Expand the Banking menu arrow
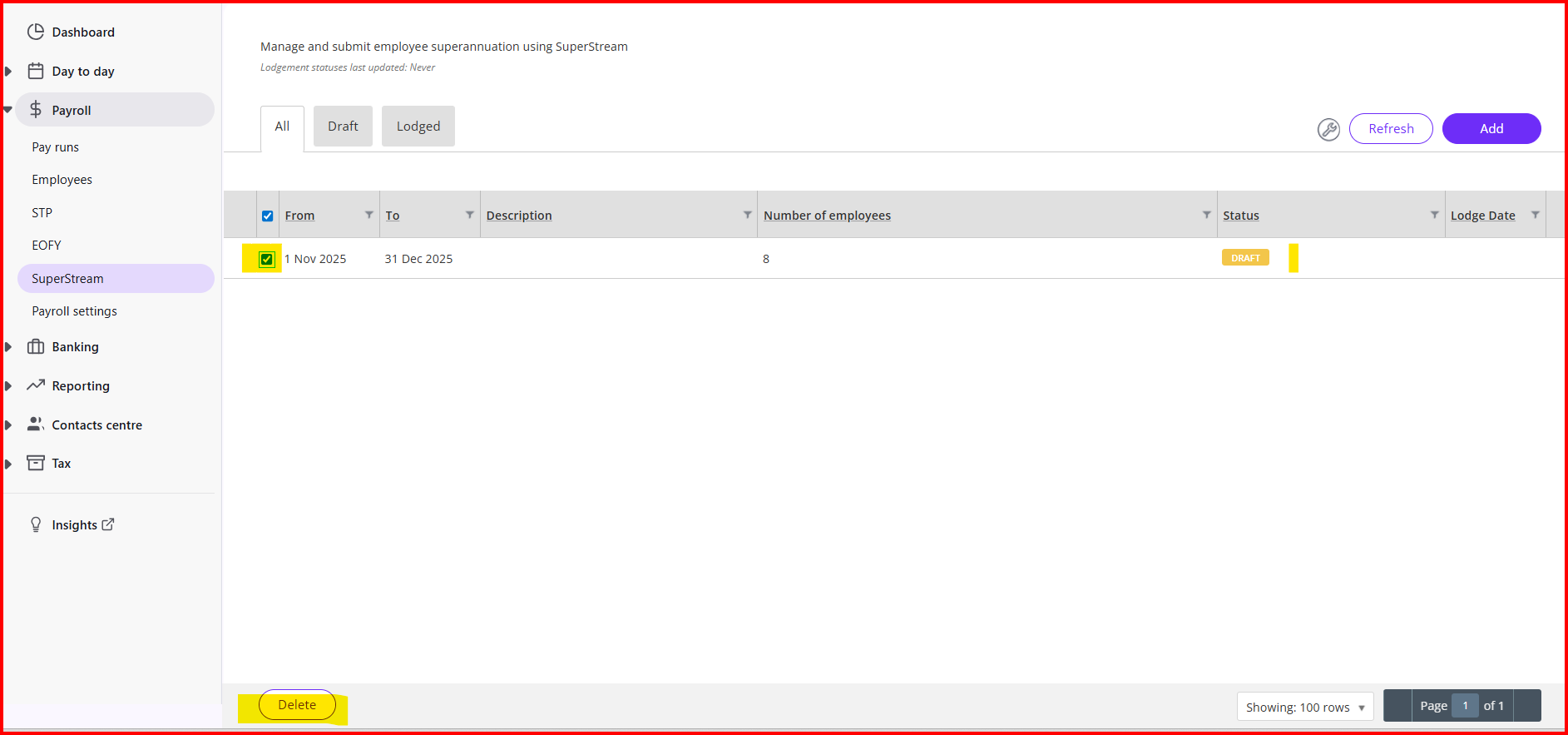1568x735 pixels. pyautogui.click(x=8, y=347)
